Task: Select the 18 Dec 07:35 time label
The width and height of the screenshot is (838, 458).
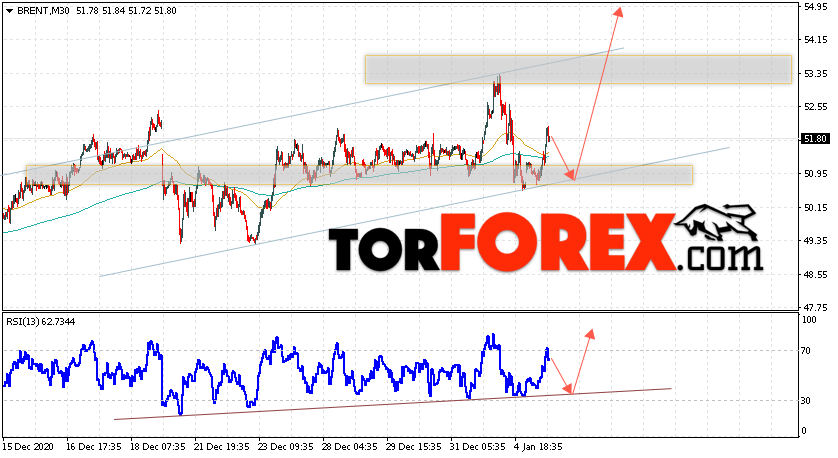Action: point(158,447)
